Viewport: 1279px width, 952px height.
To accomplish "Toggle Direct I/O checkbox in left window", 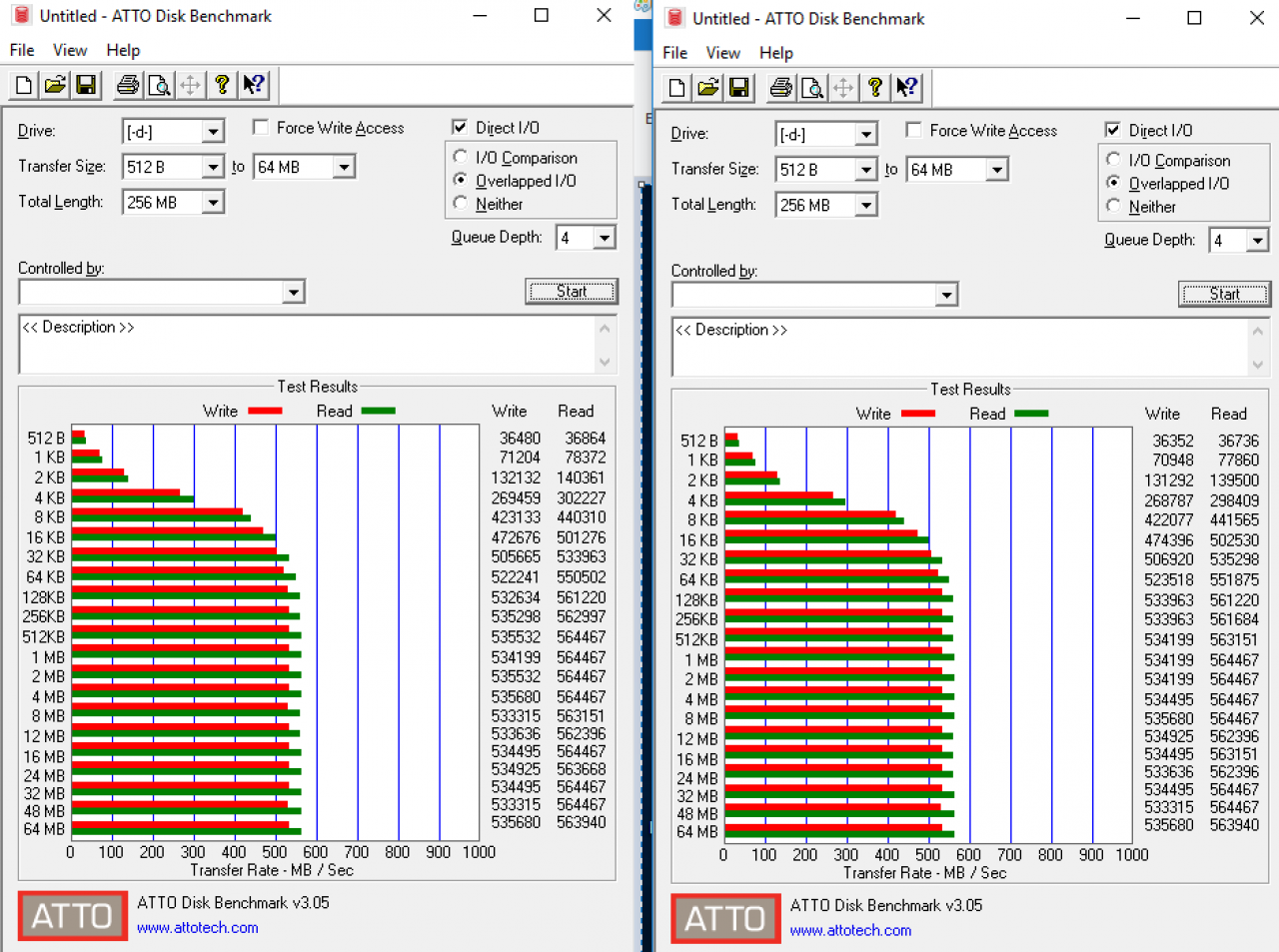I will coord(460,127).
